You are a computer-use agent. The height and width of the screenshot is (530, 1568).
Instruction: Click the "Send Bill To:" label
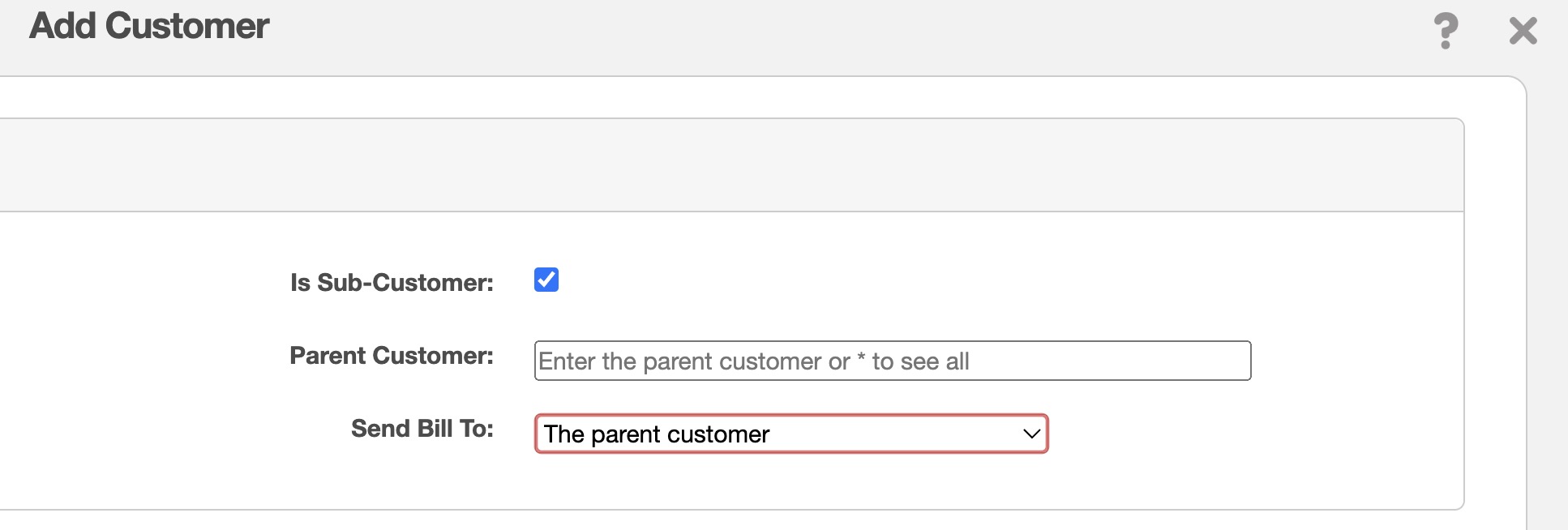click(422, 429)
